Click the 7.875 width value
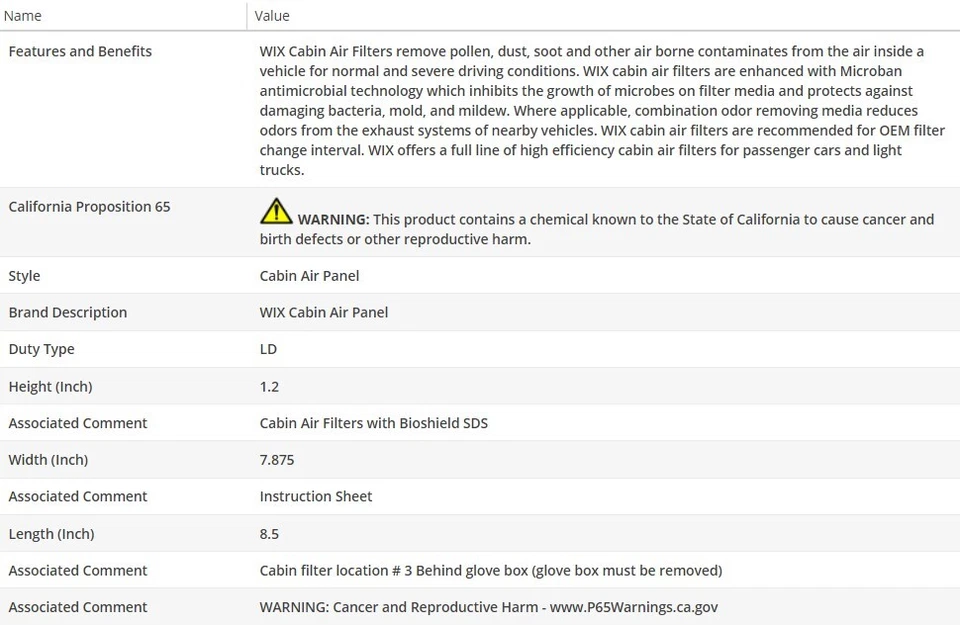 pyautogui.click(x=277, y=460)
